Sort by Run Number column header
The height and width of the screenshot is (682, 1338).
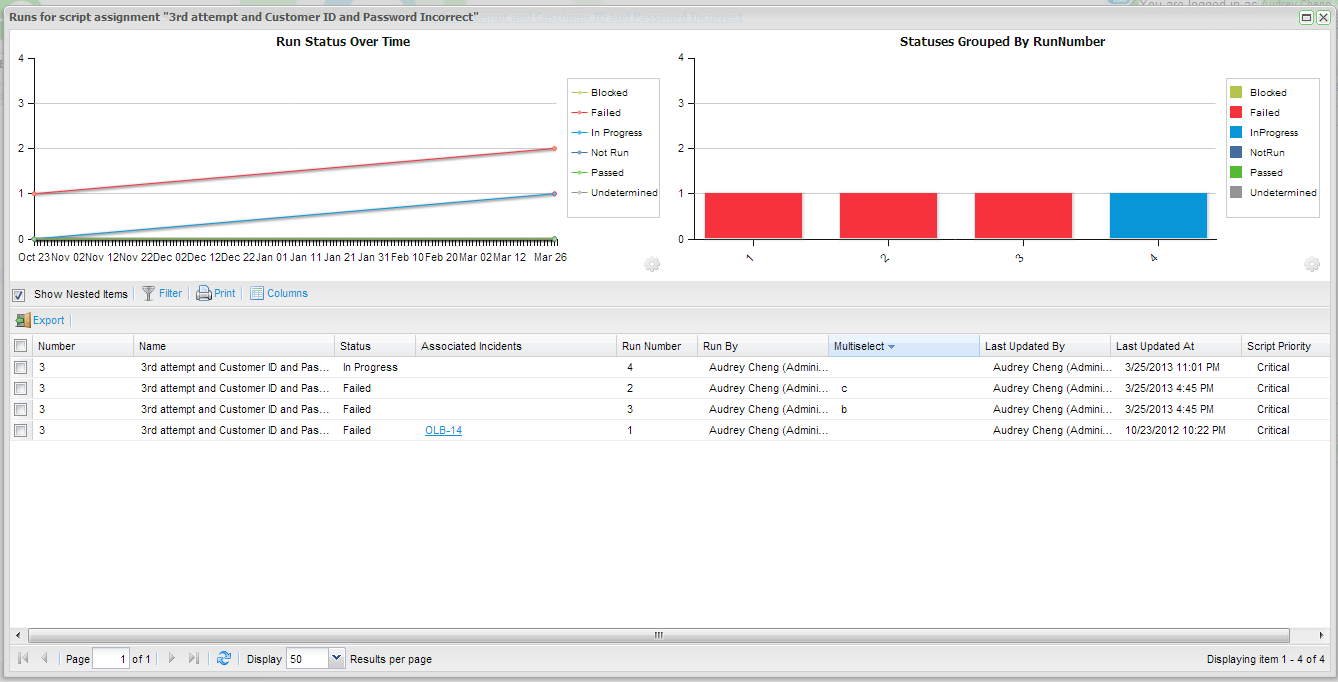[651, 346]
